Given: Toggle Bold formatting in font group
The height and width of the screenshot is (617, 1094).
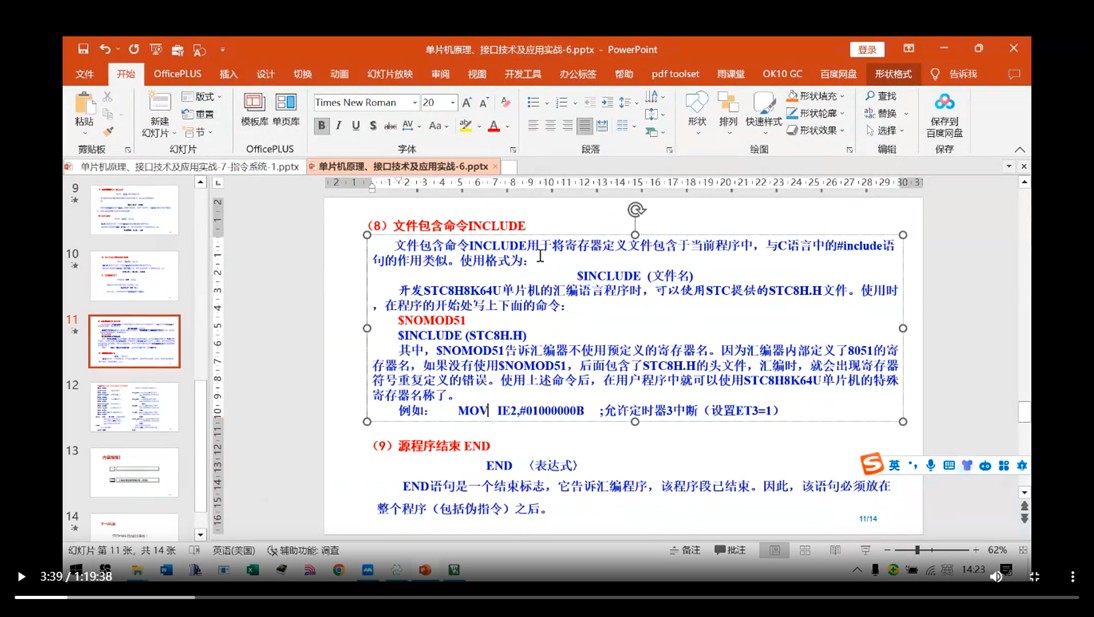Looking at the screenshot, I should (322, 126).
